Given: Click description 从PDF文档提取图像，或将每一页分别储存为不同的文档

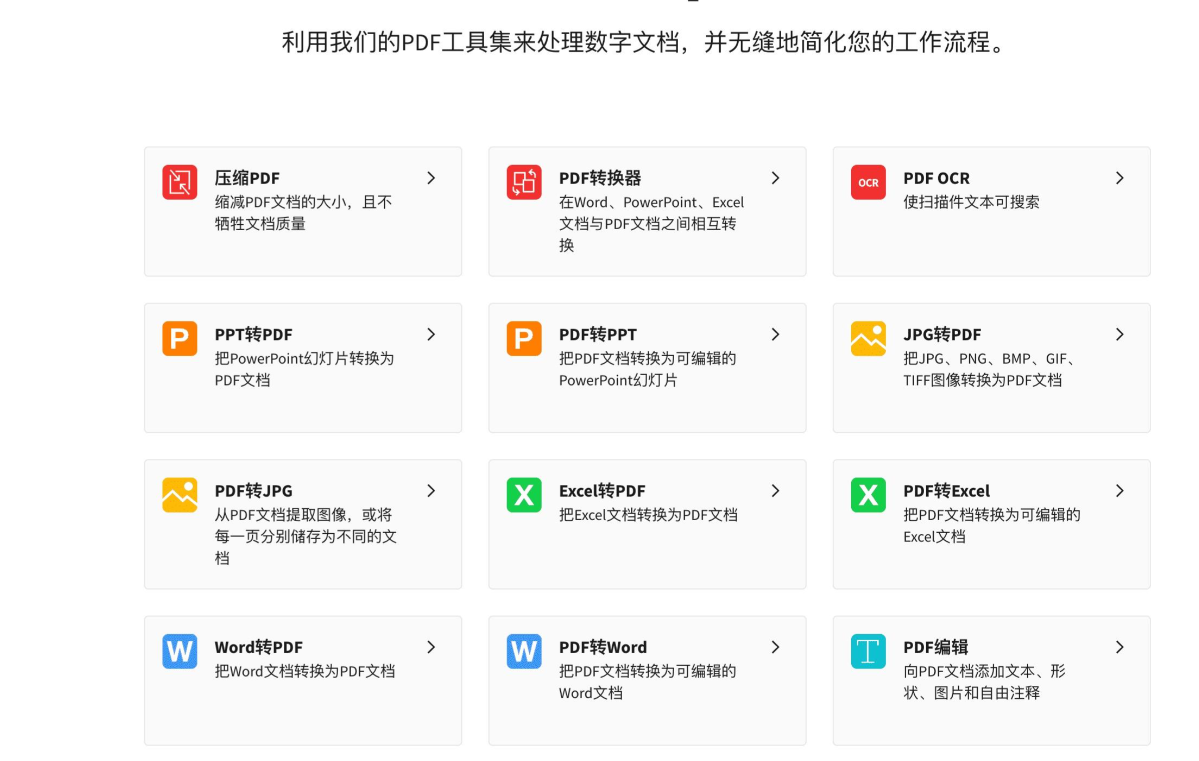Looking at the screenshot, I should pos(306,536).
